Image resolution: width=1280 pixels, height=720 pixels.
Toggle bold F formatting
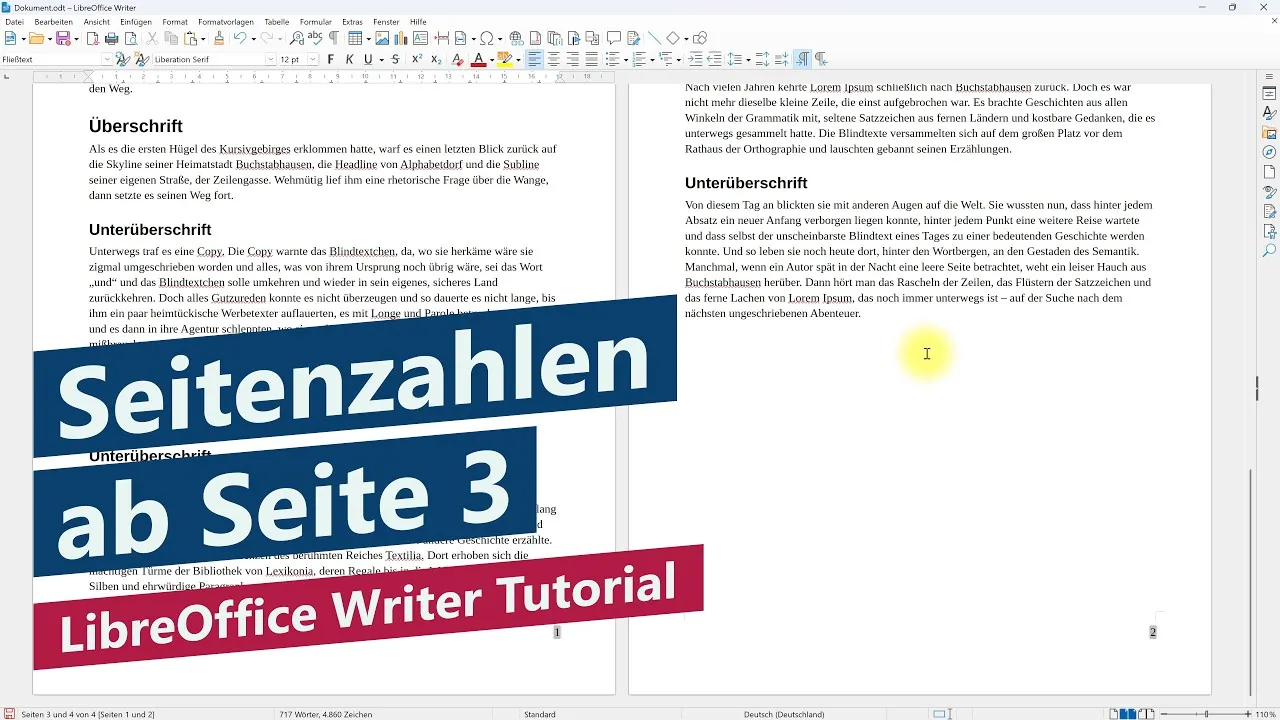tap(331, 59)
